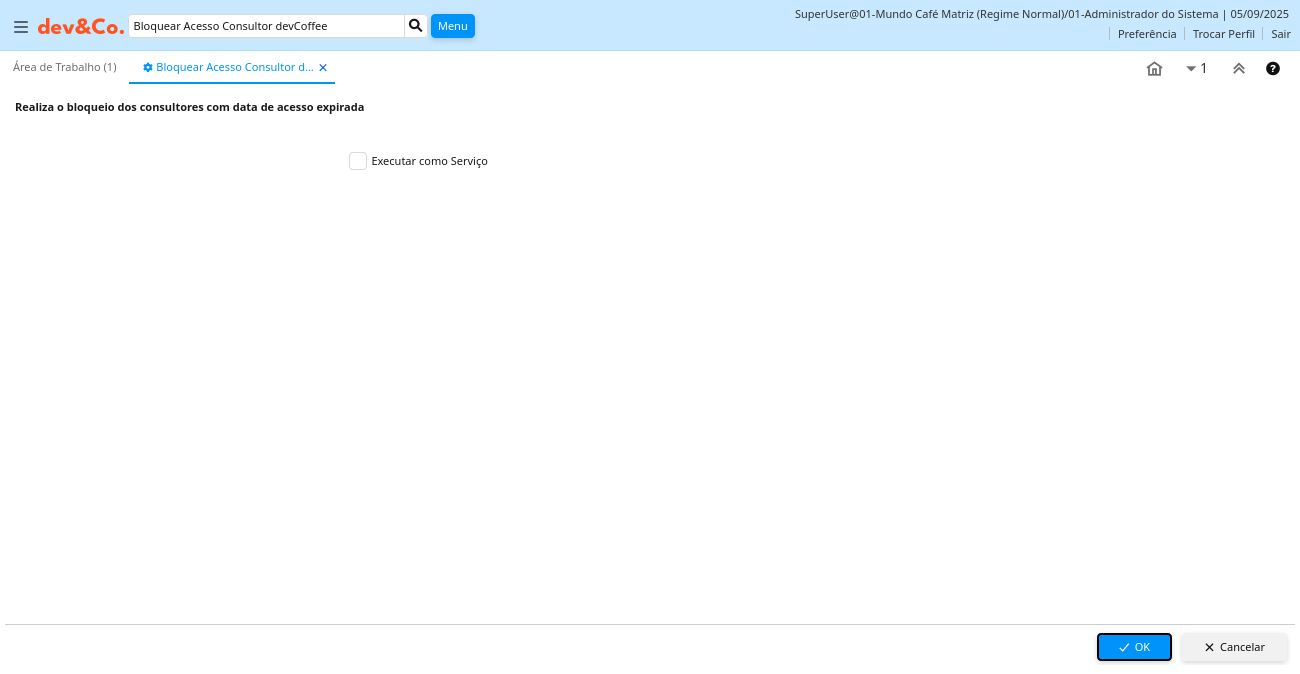1300x674 pixels.
Task: Click the Cancelar button
Action: pyautogui.click(x=1234, y=647)
